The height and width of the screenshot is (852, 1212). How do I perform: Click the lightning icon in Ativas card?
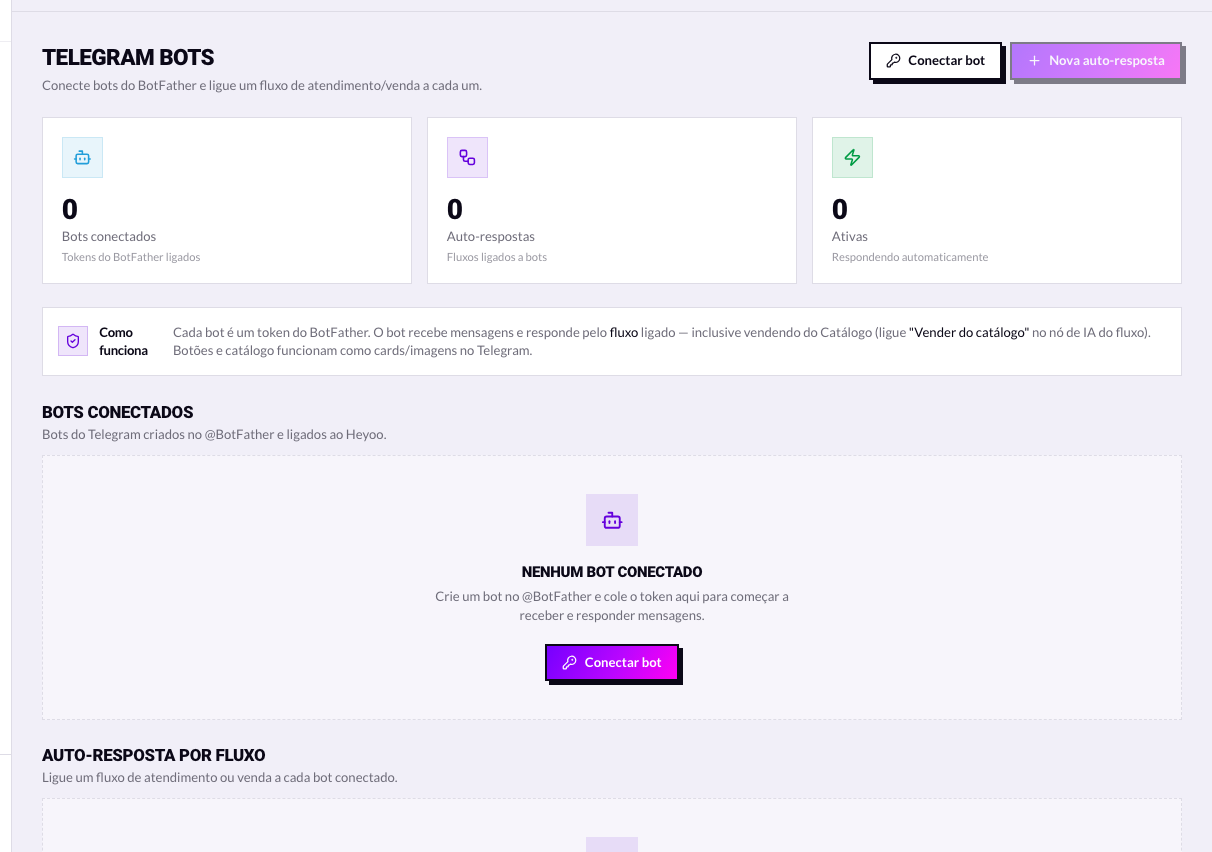[852, 157]
